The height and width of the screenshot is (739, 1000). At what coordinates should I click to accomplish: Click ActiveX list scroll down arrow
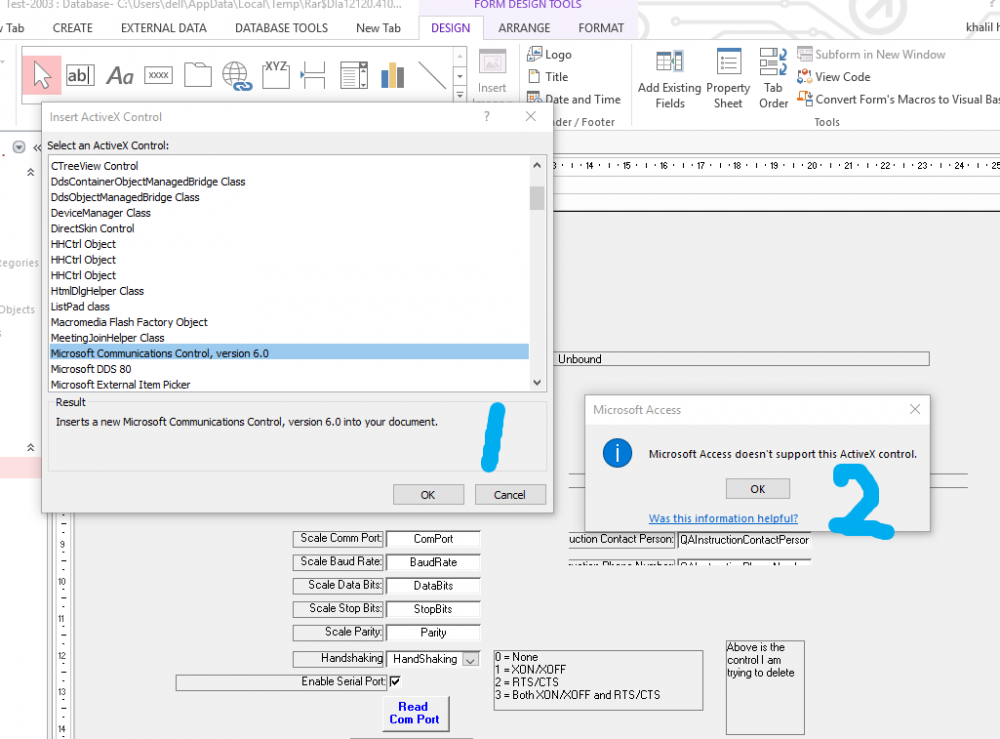(x=537, y=383)
